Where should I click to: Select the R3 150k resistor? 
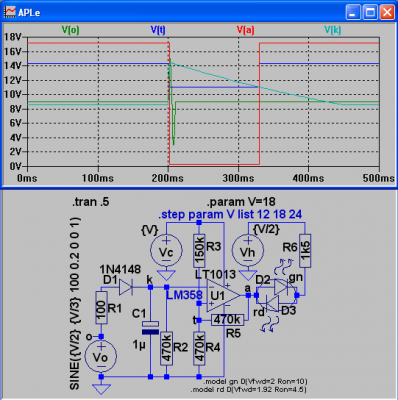coord(199,251)
